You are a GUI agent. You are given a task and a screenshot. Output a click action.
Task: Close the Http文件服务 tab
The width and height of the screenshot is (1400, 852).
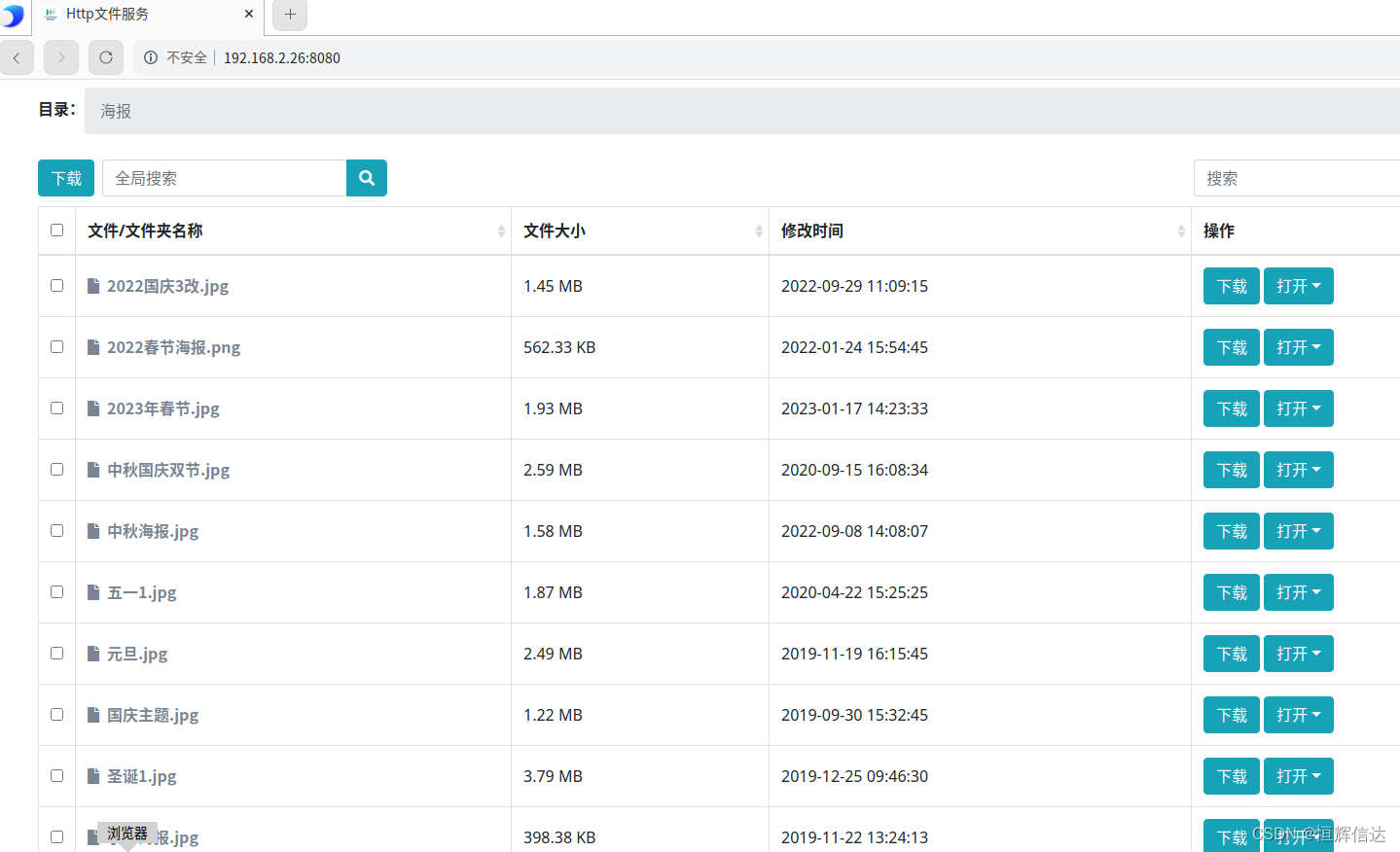[249, 15]
